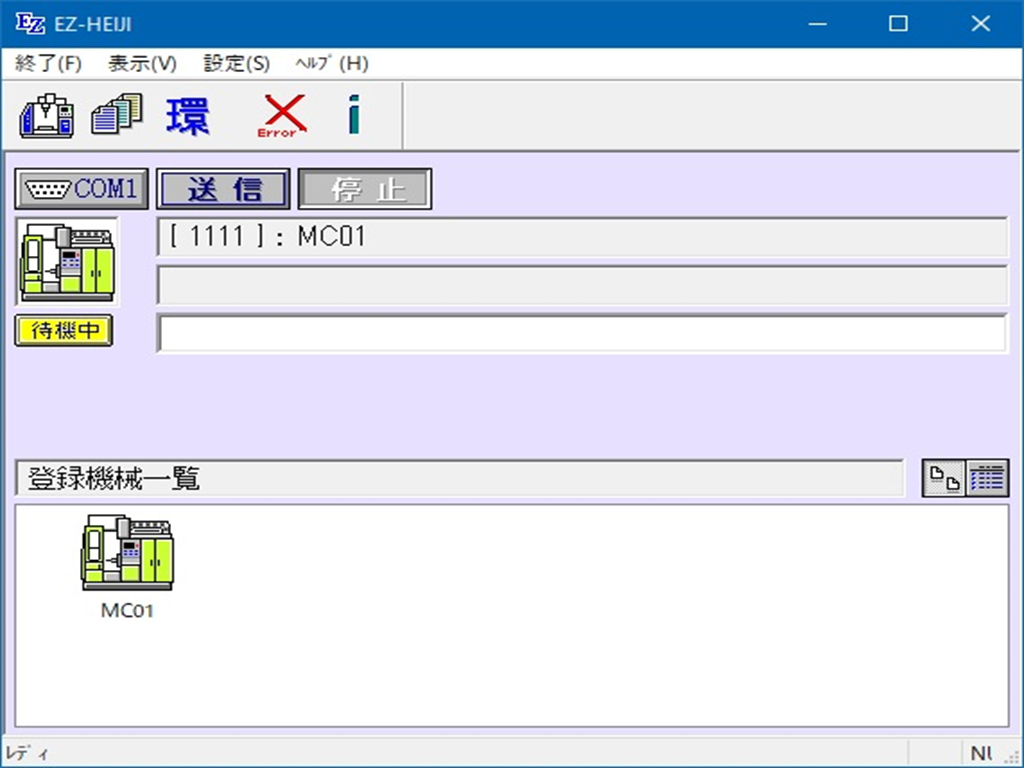The height and width of the screenshot is (768, 1024).
Task: Click the empty grey field below MC01
Action: pos(582,285)
